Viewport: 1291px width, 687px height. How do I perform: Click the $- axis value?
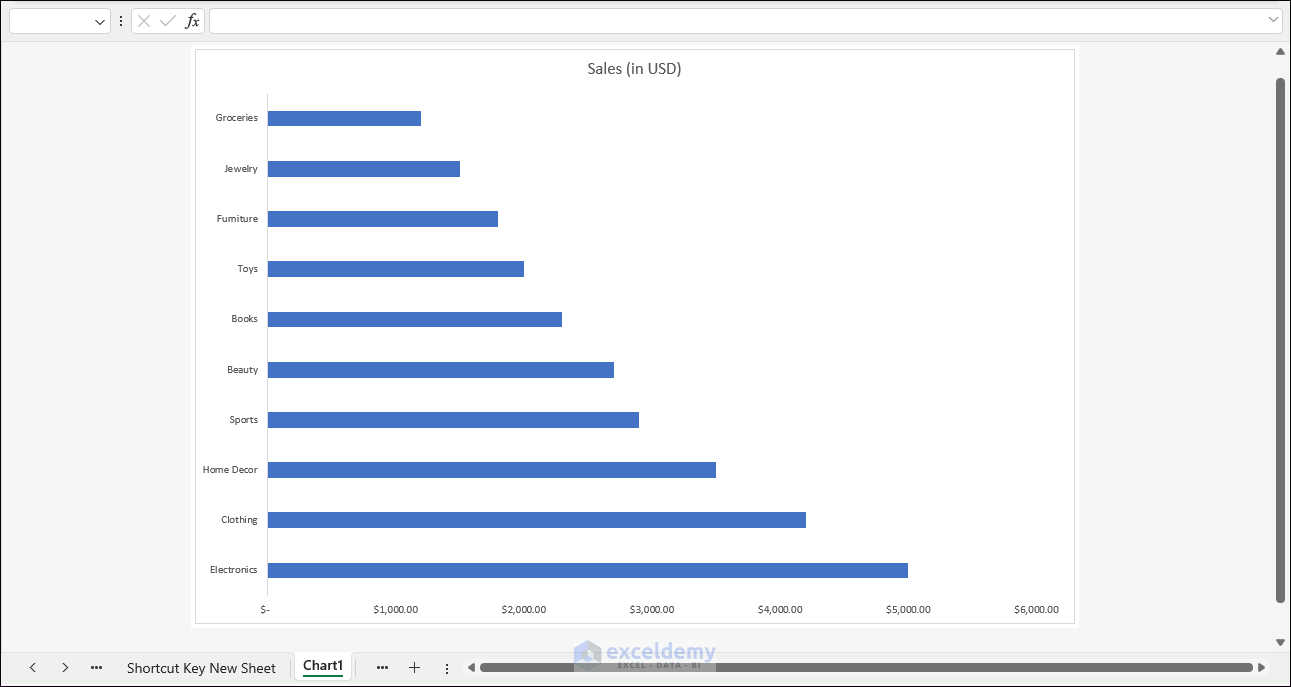tap(265, 609)
